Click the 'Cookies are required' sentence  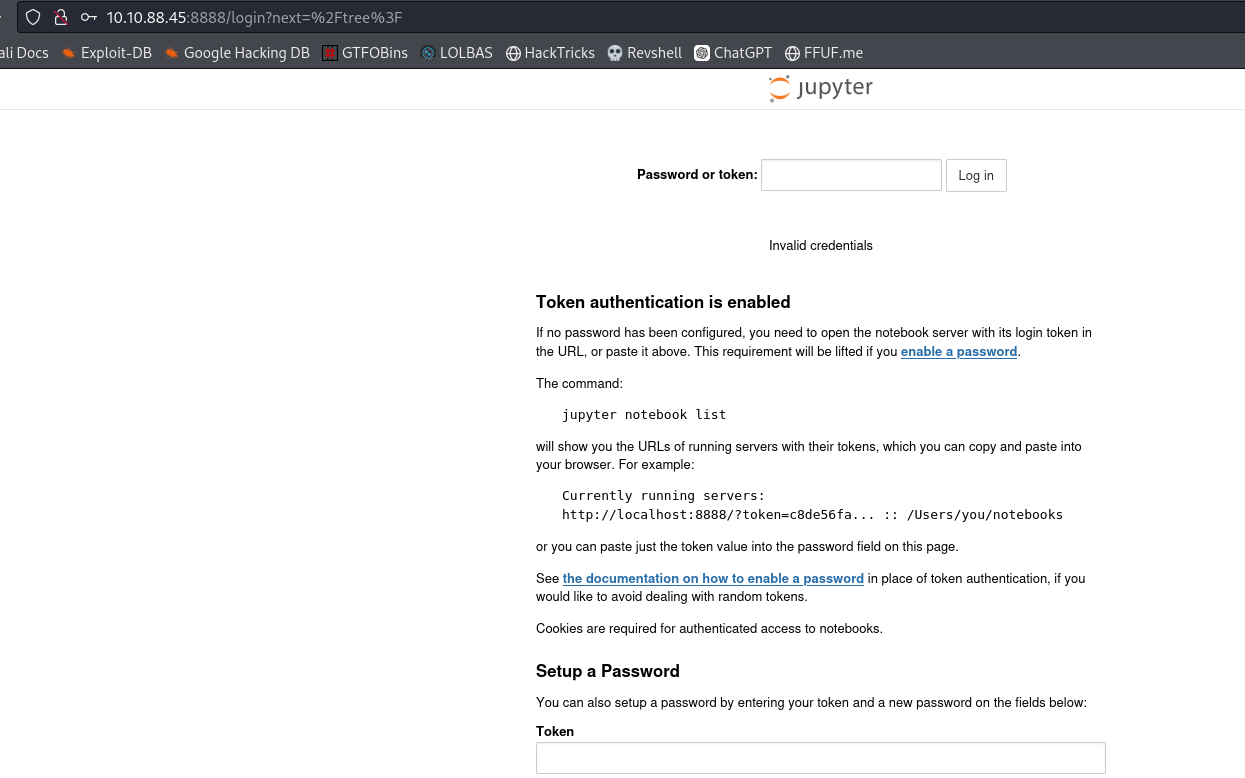pos(709,629)
